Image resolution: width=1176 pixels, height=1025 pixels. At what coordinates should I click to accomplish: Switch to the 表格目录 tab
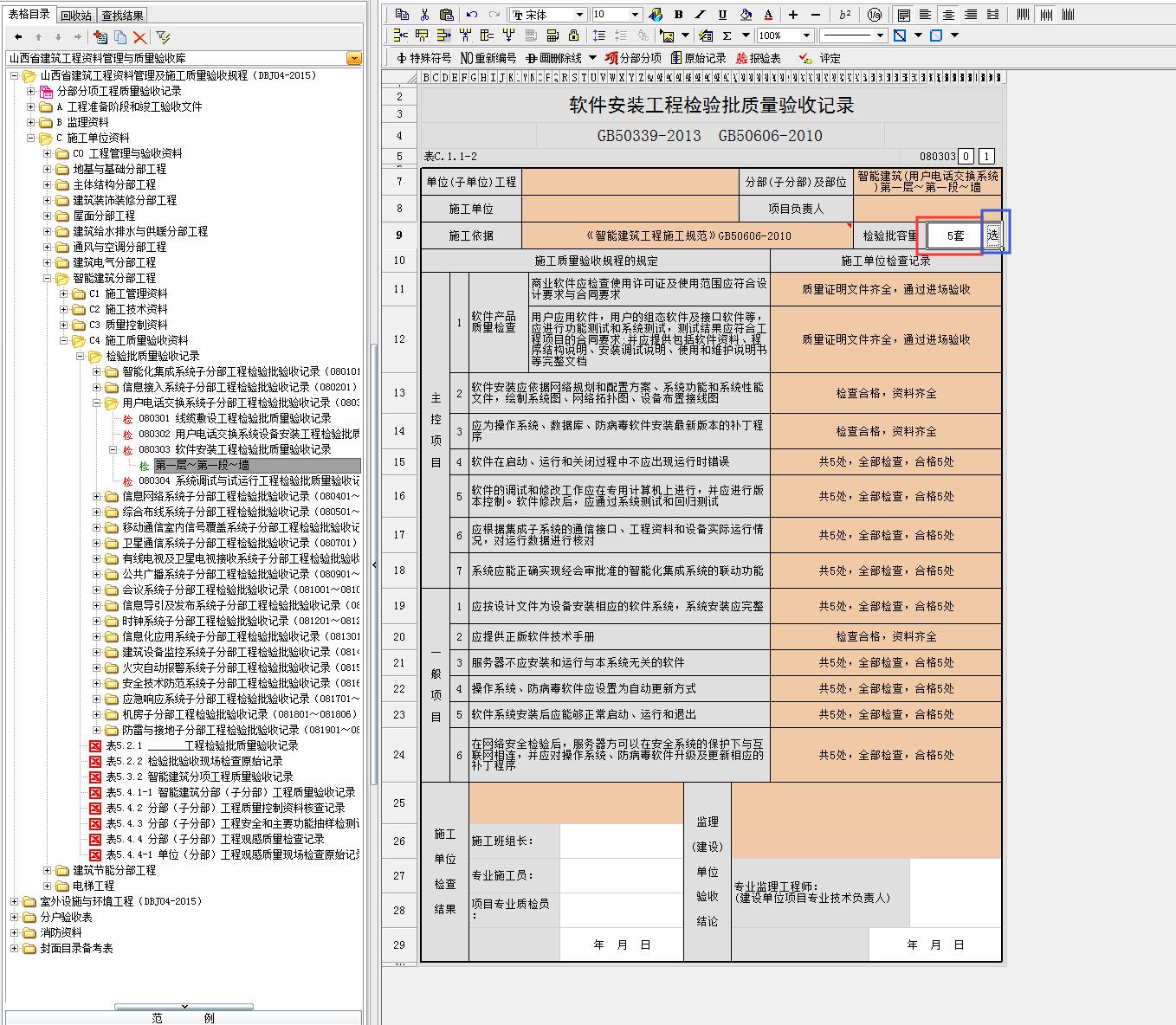tap(29, 15)
